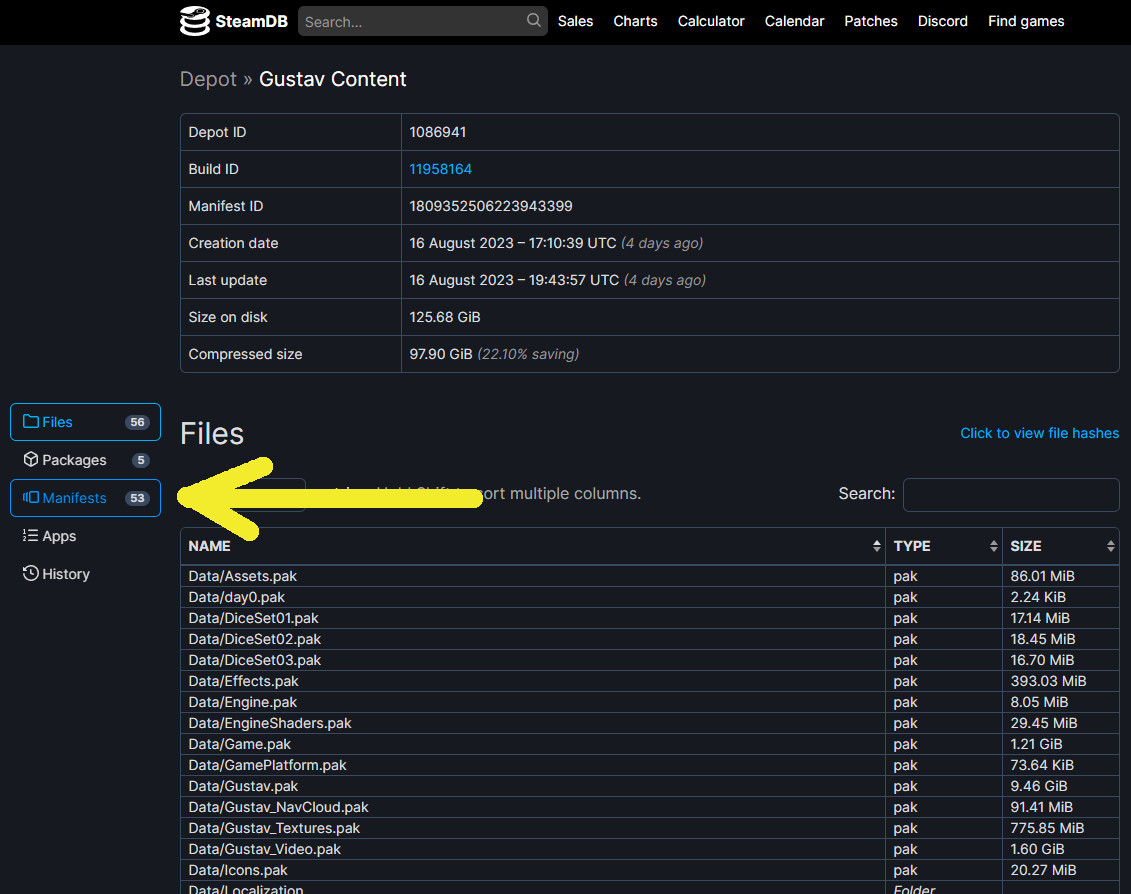Click the Gustav Content page title

(333, 79)
